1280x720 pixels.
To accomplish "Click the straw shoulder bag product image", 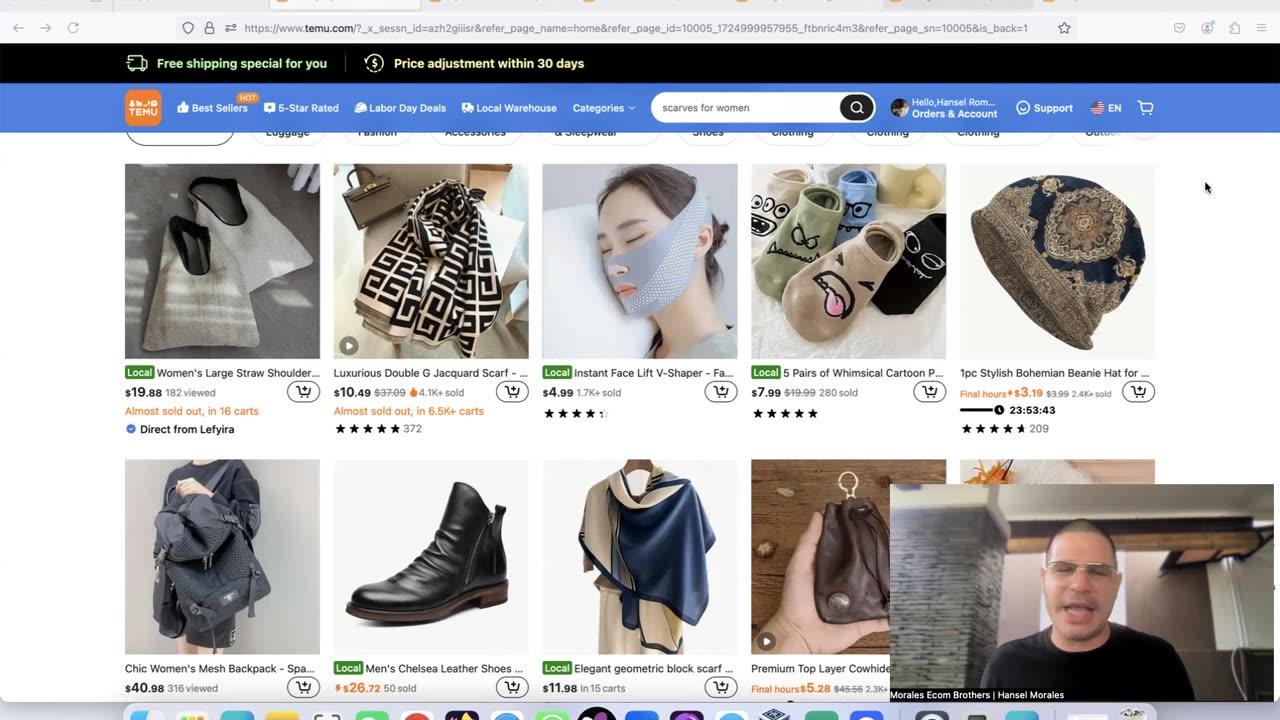I will 222,261.
